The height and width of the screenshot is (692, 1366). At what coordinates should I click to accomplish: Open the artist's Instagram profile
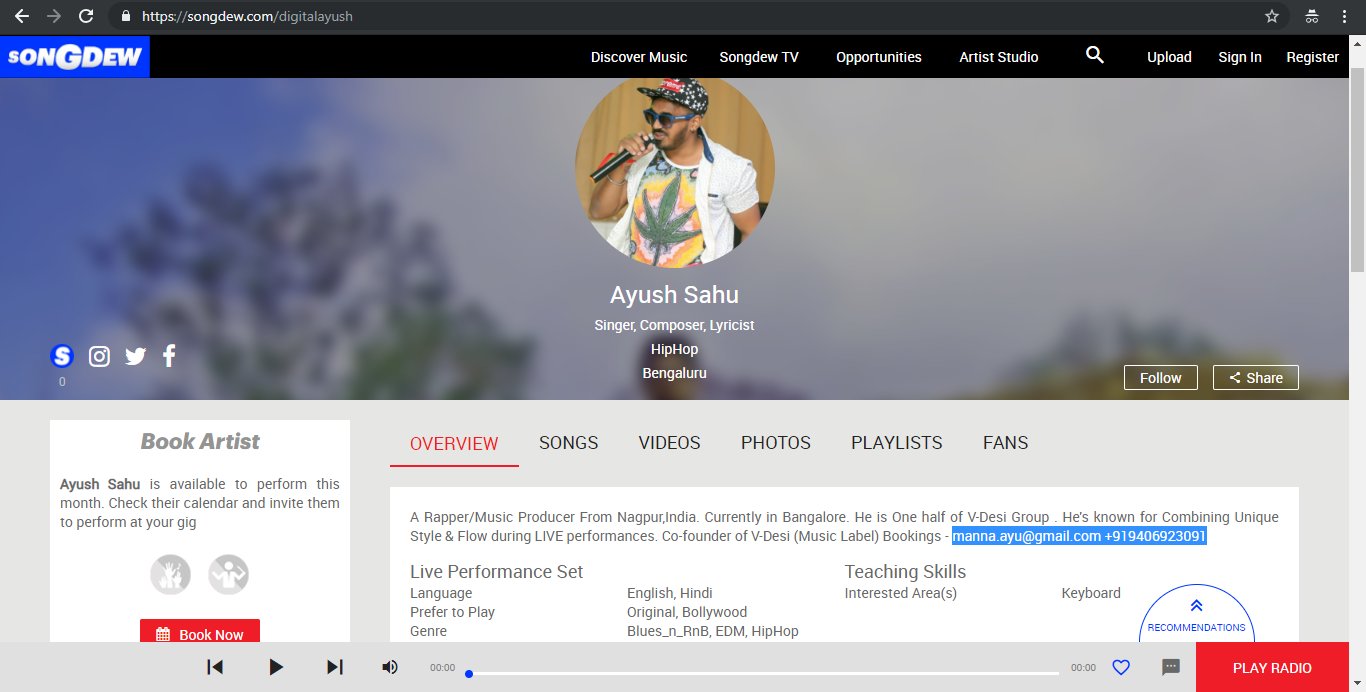pos(99,356)
